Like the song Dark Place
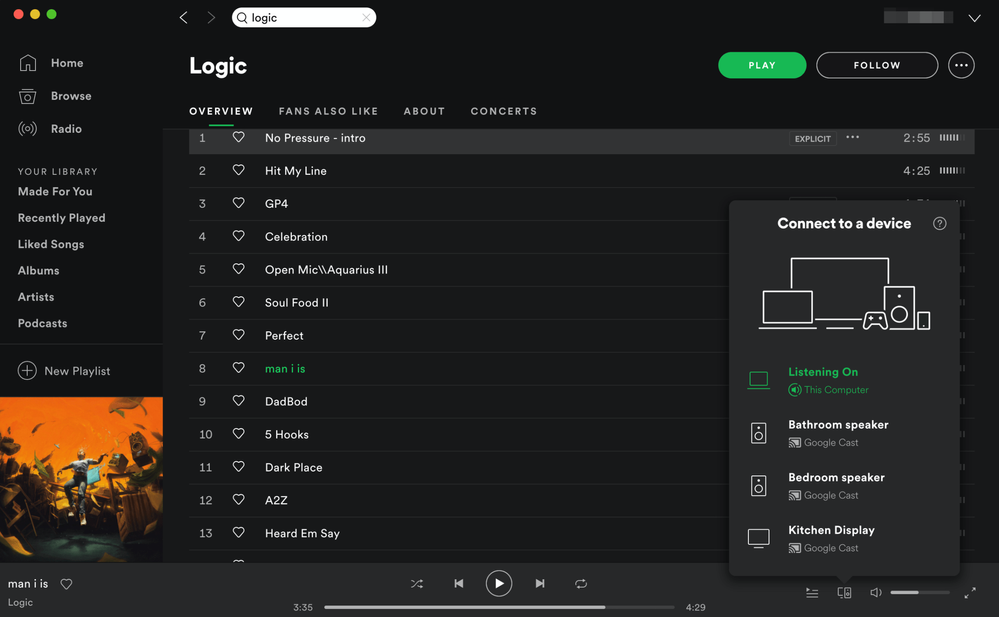The width and height of the screenshot is (999, 617). 238,467
